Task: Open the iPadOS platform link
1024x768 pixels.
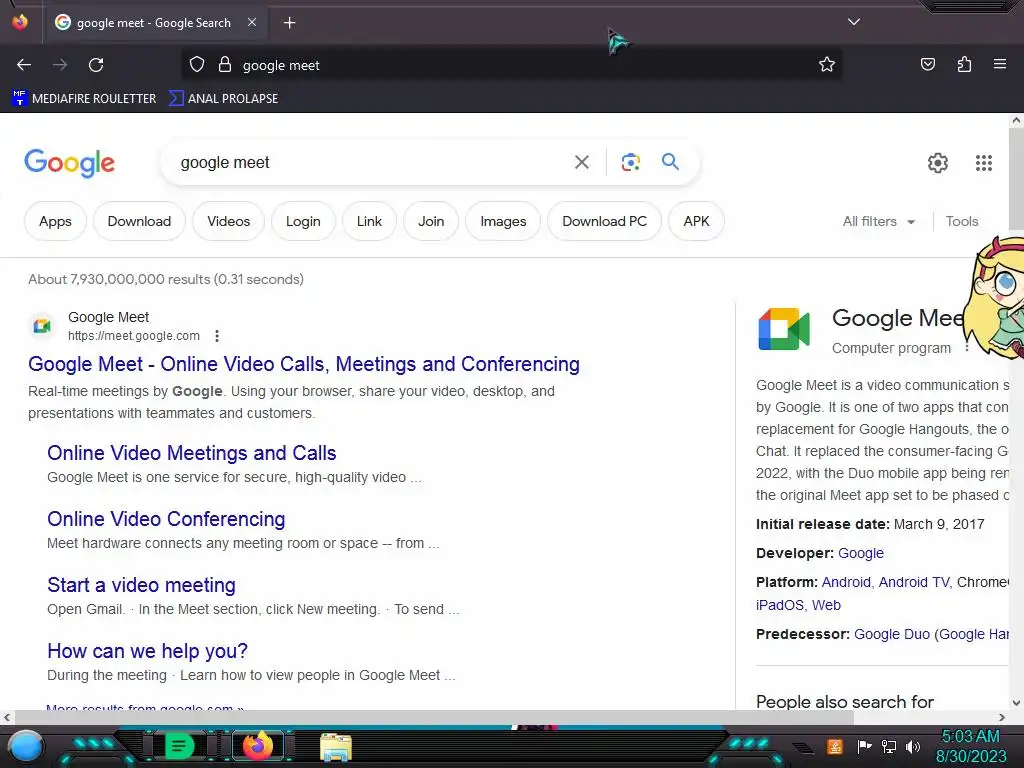Action: coord(779,605)
